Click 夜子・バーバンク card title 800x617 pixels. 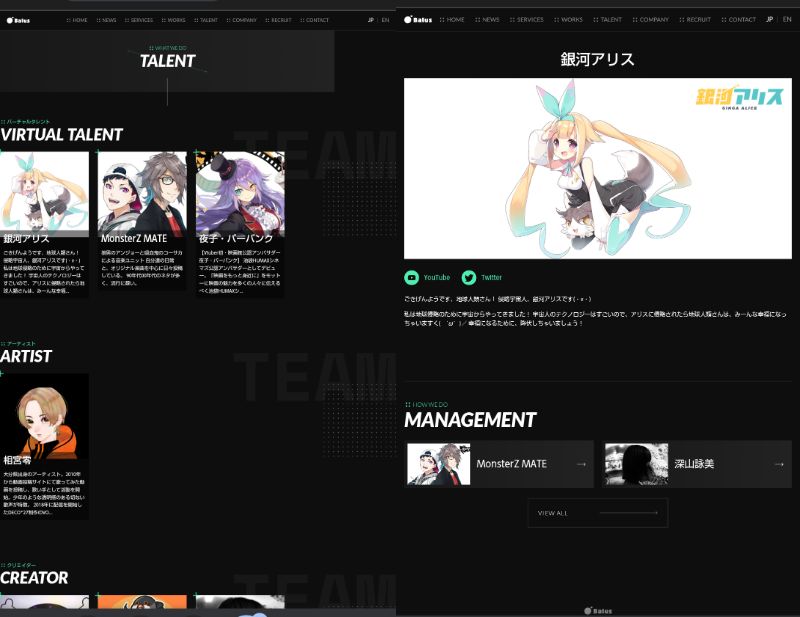coord(236,238)
